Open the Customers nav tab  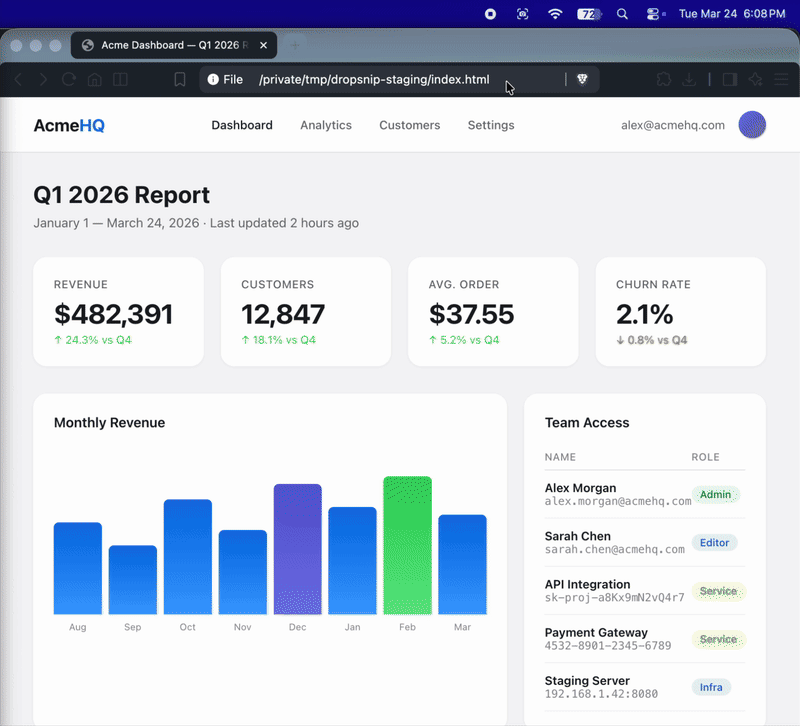pyautogui.click(x=409, y=125)
